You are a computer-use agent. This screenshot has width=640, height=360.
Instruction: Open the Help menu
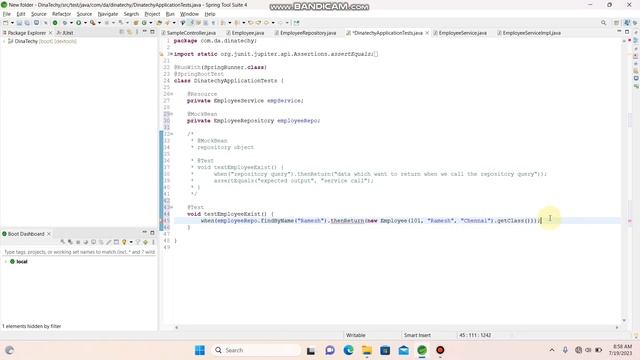(x=210, y=14)
